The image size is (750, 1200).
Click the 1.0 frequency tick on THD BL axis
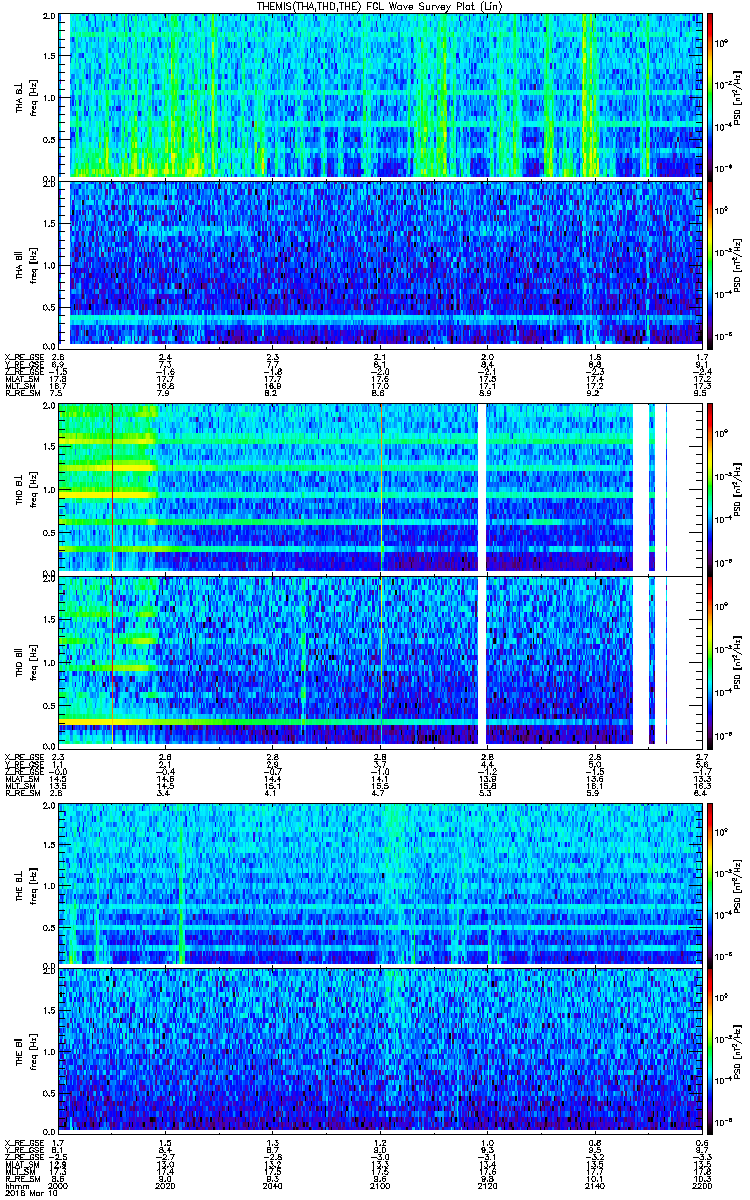(48, 489)
